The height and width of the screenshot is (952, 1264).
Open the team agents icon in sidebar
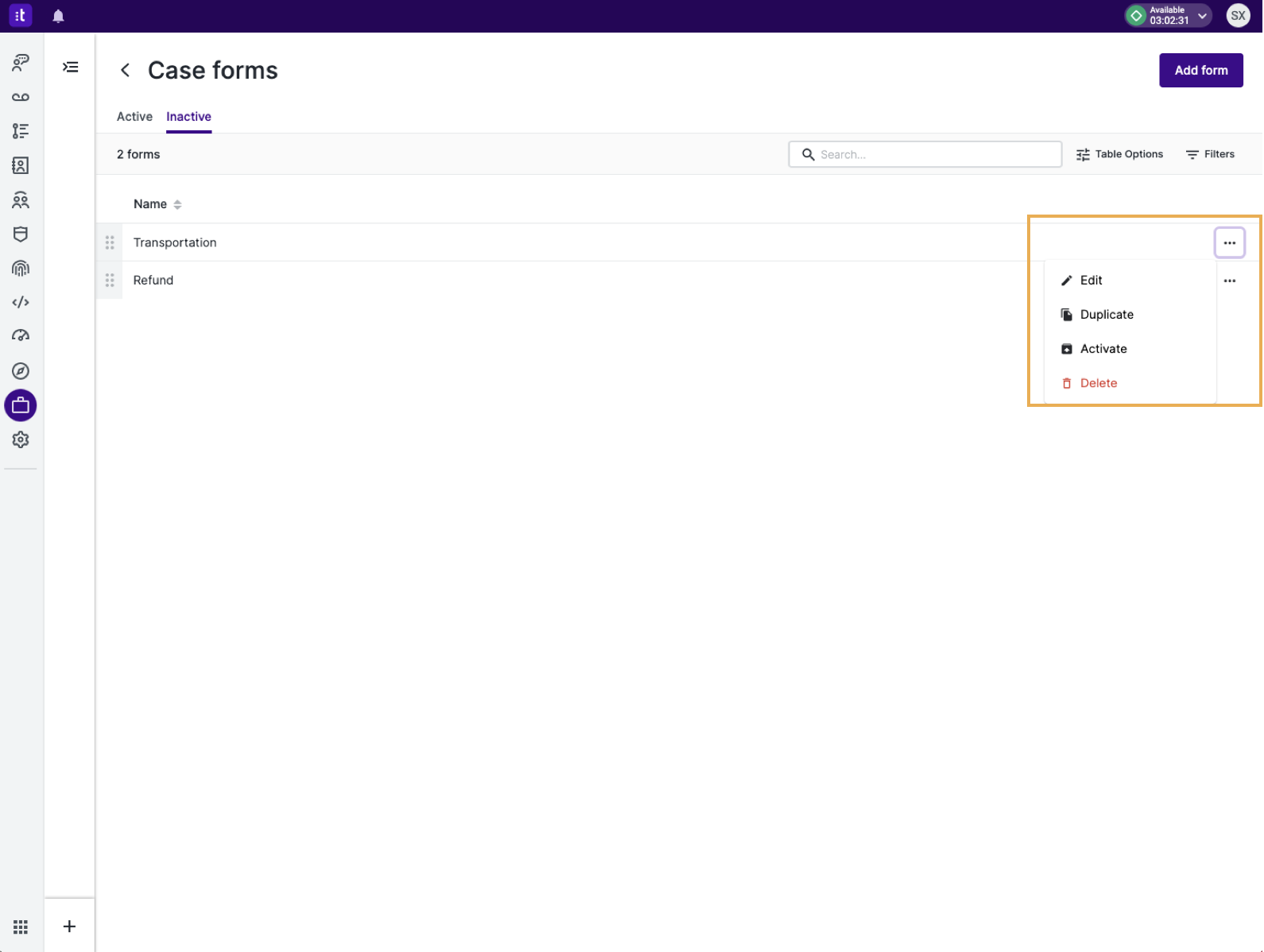pyautogui.click(x=21, y=200)
